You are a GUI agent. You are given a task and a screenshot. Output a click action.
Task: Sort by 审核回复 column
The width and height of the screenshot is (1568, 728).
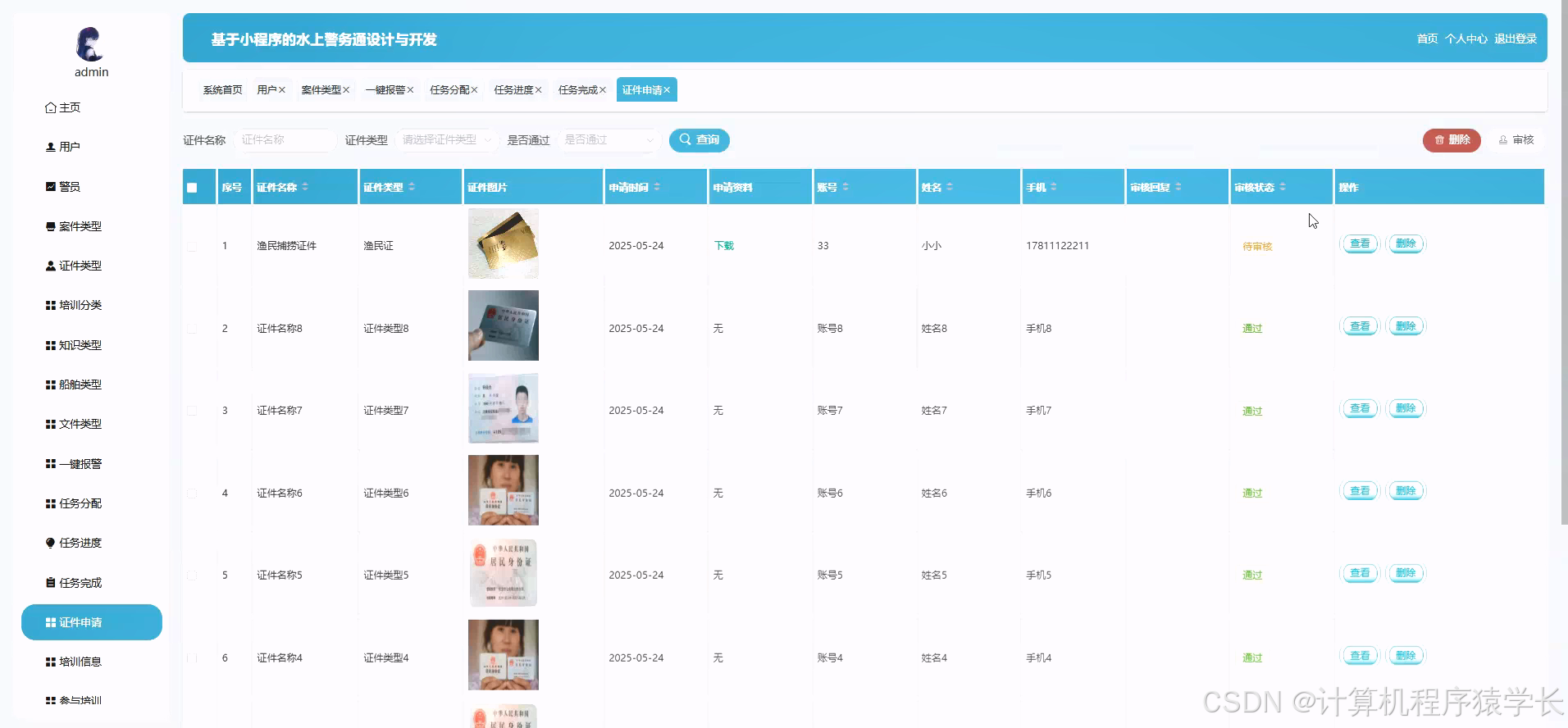pyautogui.click(x=1178, y=187)
